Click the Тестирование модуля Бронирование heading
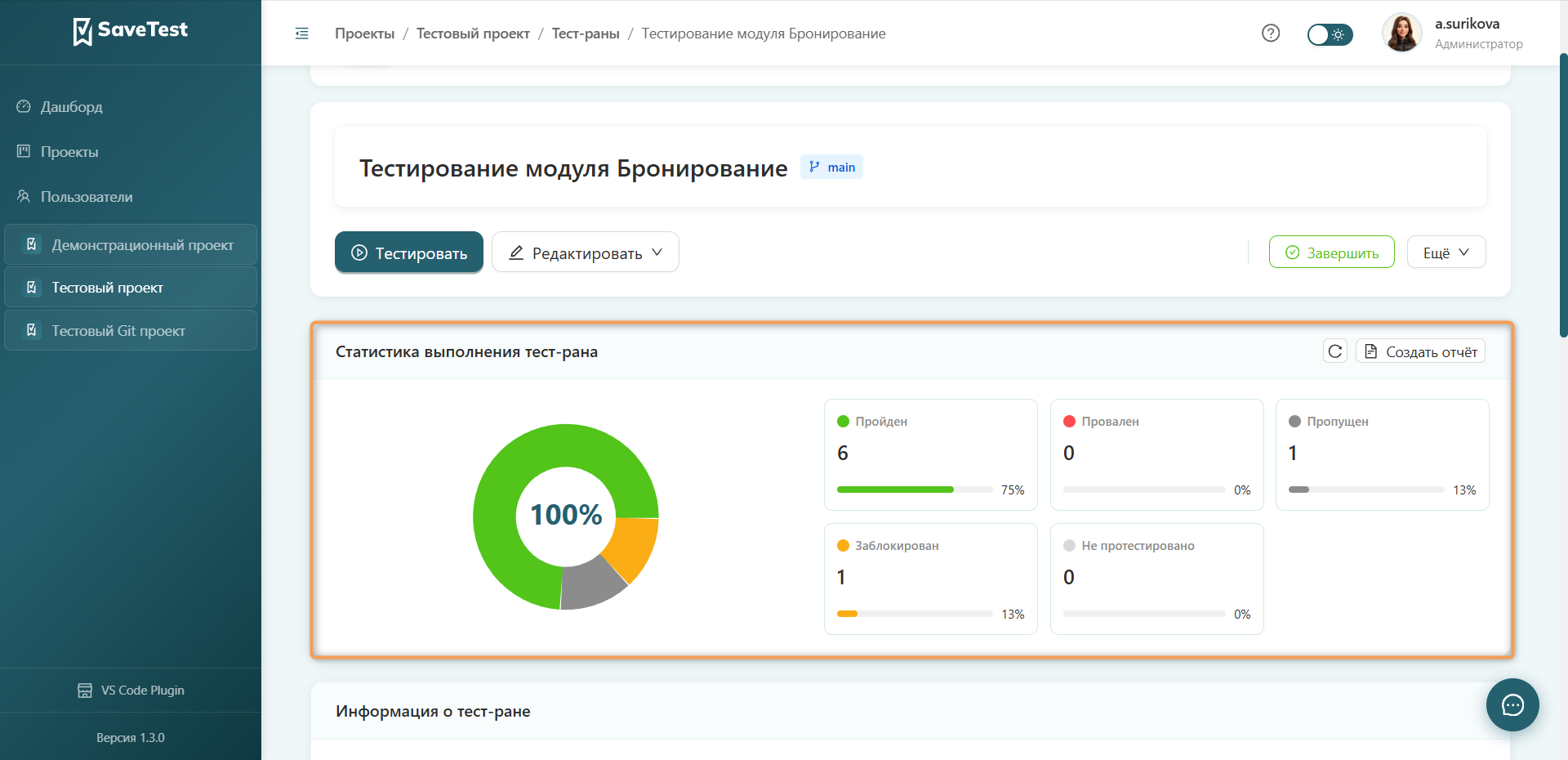Image resolution: width=1568 pixels, height=760 pixels. point(573,168)
